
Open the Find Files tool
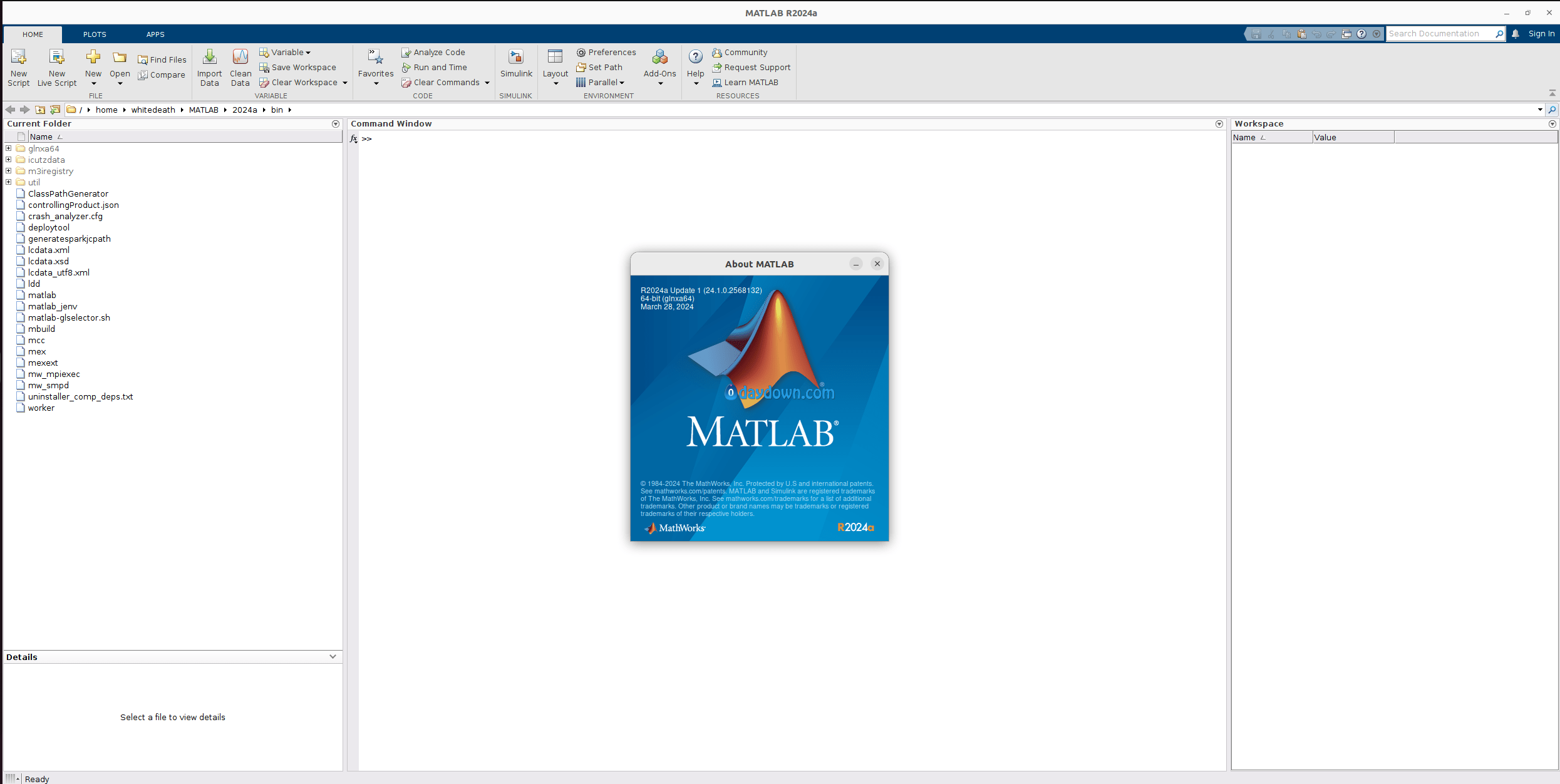point(162,59)
